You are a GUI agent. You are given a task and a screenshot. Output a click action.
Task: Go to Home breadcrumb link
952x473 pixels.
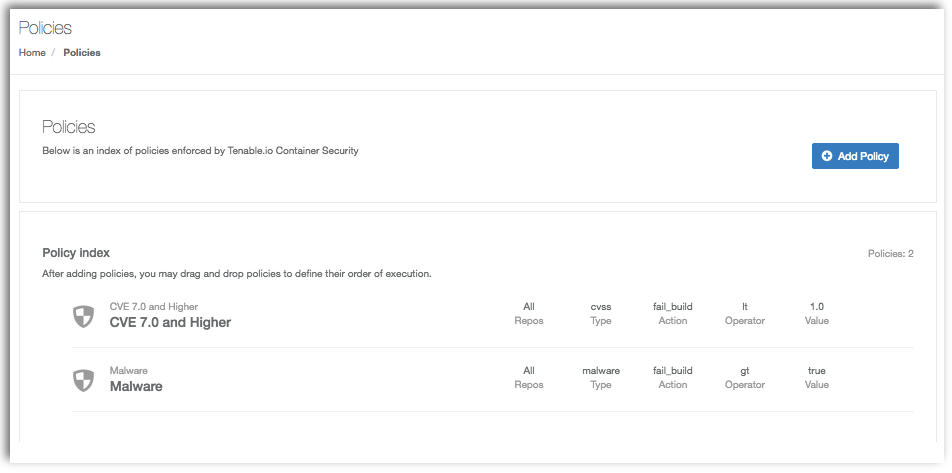[32, 53]
